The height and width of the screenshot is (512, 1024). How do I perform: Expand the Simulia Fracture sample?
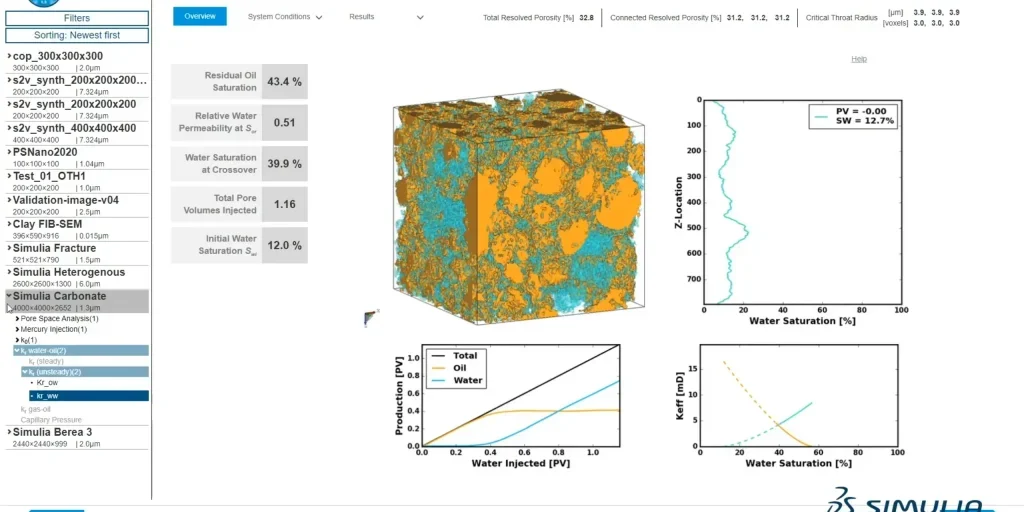[x=9, y=248]
